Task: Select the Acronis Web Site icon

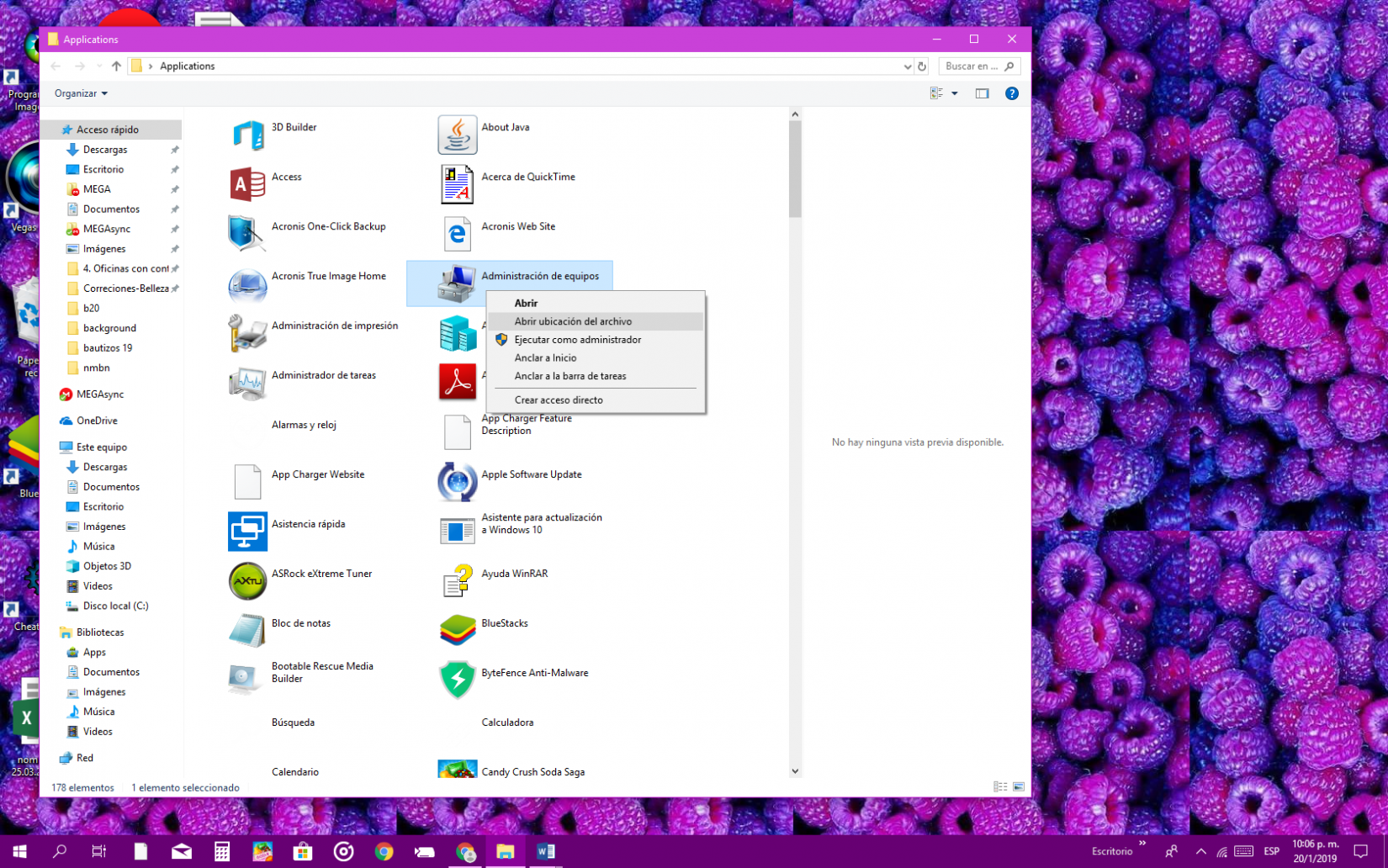Action: tap(458, 235)
